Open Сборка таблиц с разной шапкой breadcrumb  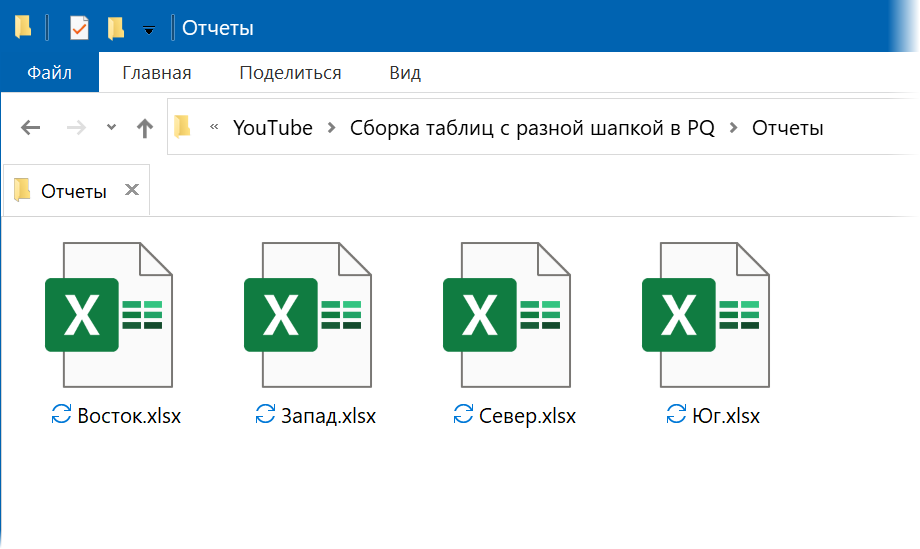tap(532, 128)
